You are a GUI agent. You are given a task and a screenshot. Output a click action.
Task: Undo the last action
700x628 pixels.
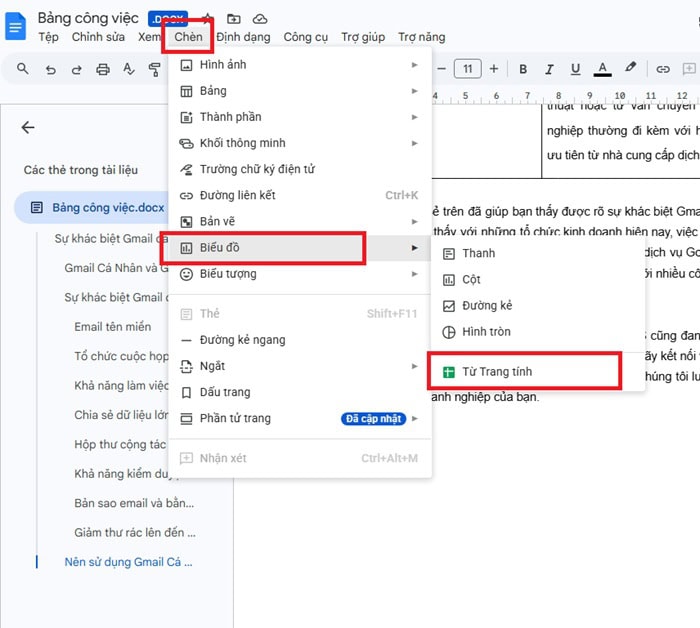click(50, 69)
